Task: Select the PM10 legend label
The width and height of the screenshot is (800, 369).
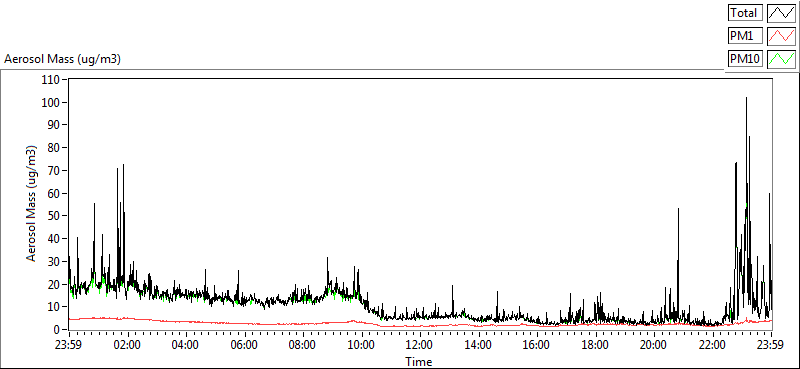Action: (x=745, y=59)
